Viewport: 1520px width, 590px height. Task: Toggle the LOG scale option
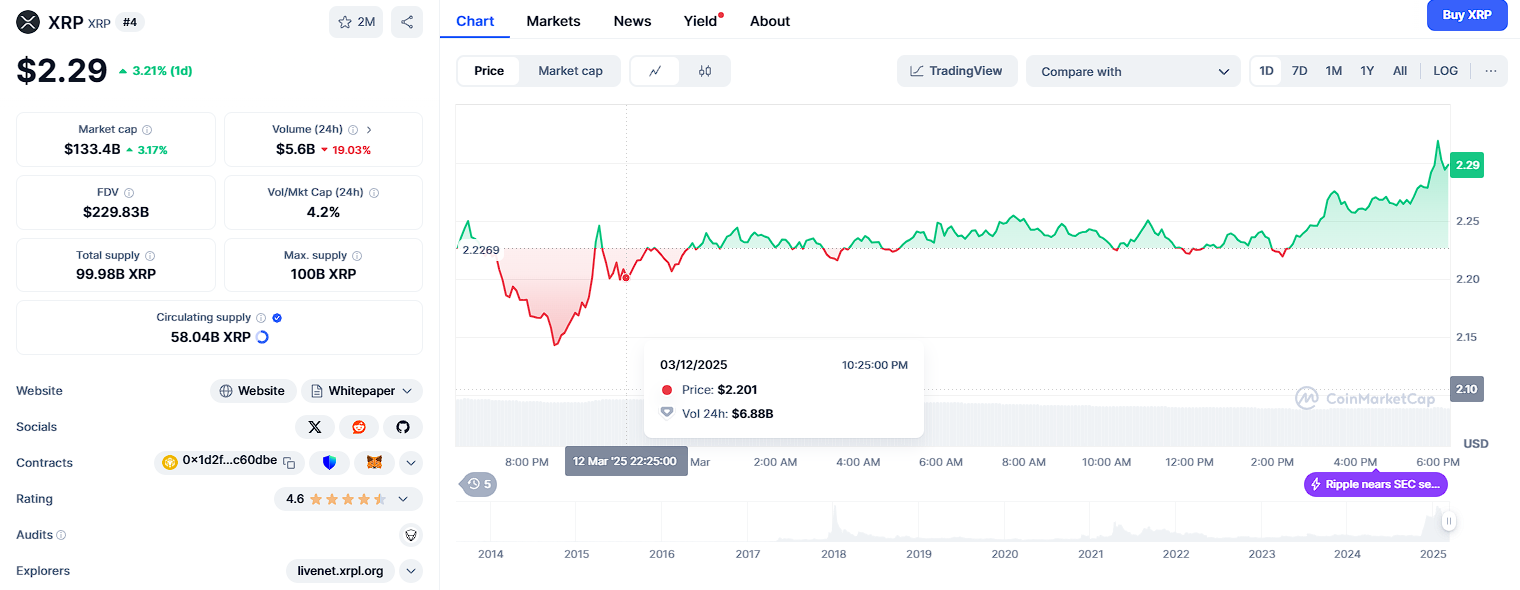point(1445,71)
